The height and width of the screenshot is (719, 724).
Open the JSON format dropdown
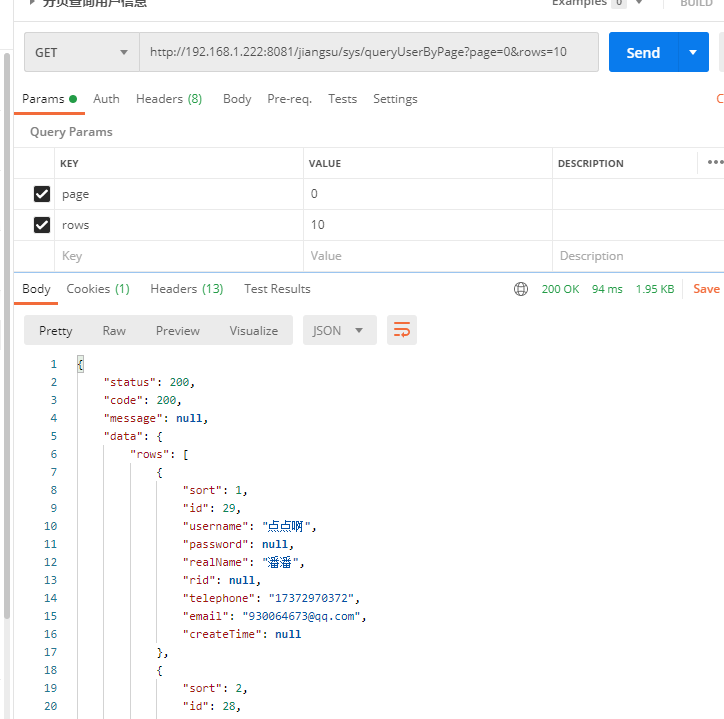(x=339, y=330)
